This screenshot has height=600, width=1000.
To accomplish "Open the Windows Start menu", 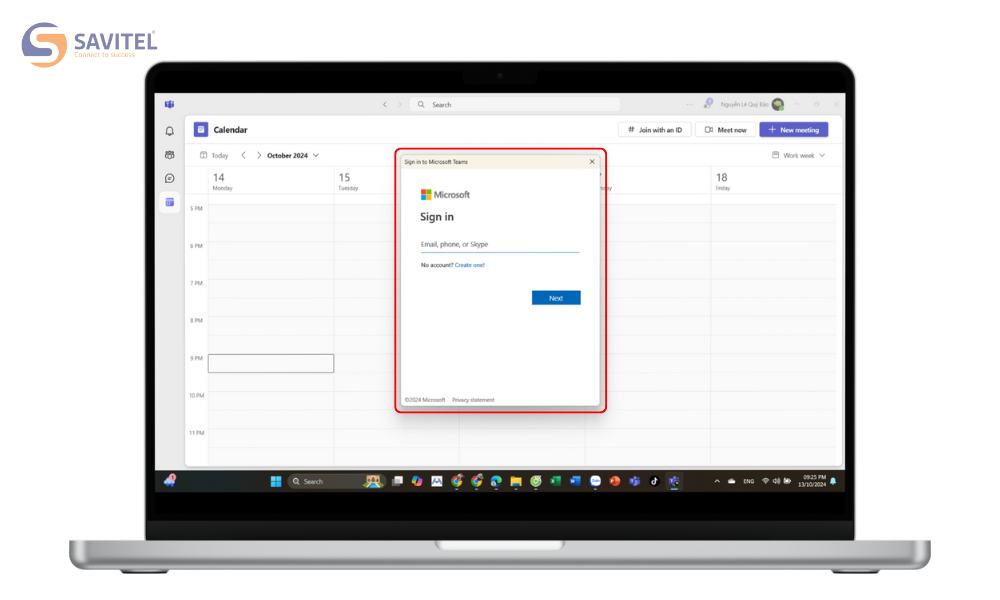I will coord(276,481).
